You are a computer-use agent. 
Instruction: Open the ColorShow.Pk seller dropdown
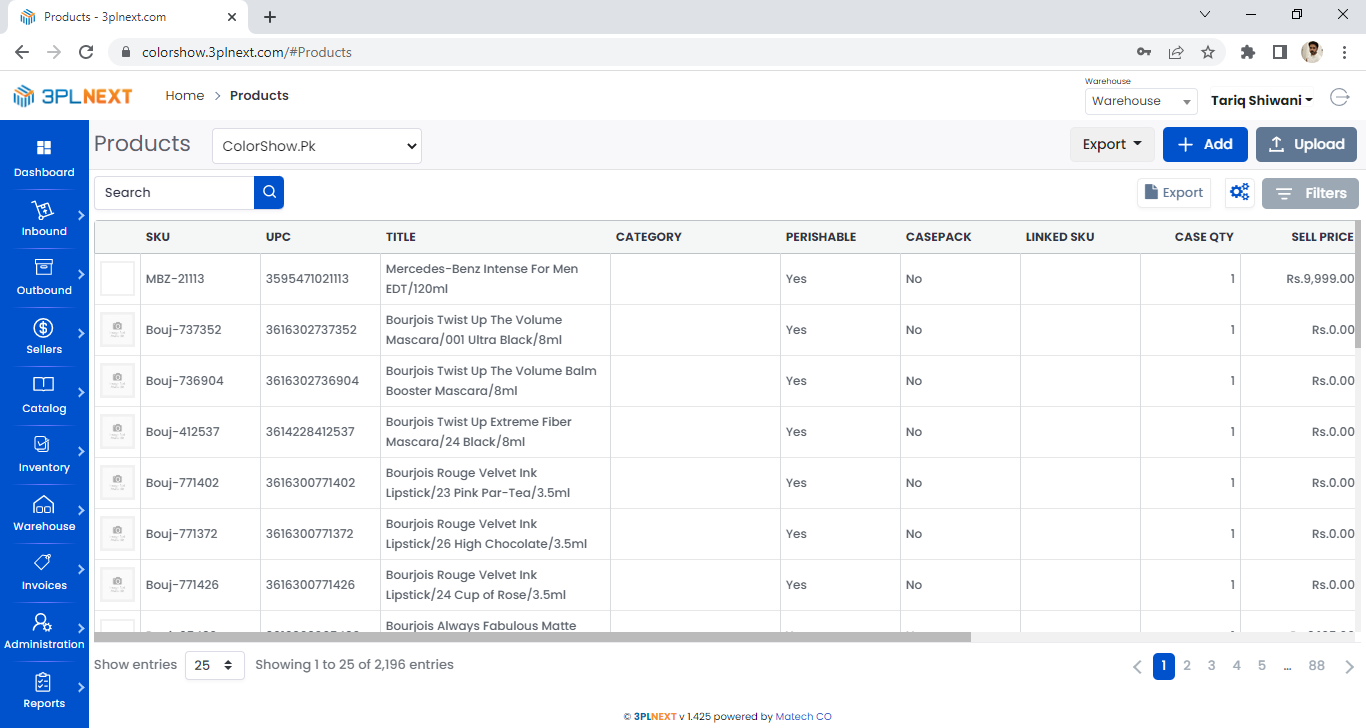(317, 146)
